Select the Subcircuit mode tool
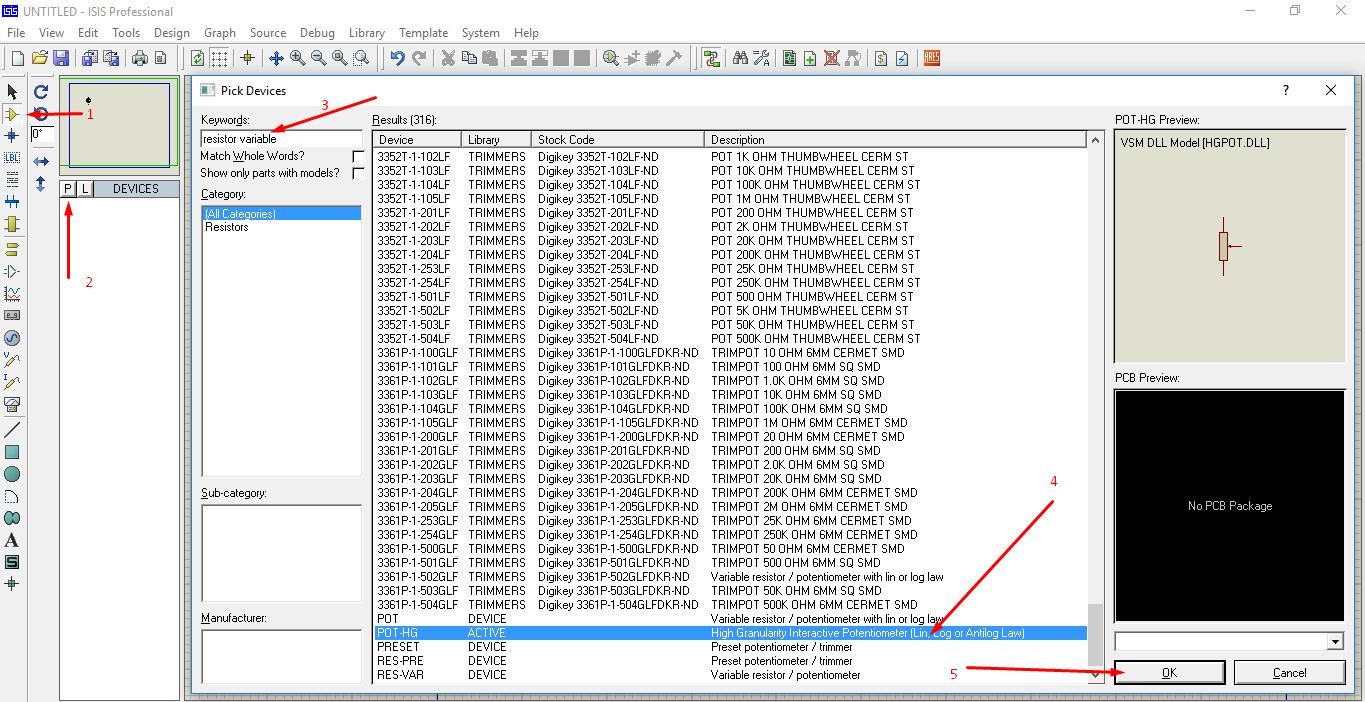This screenshot has height=702, width=1365. click(12, 224)
